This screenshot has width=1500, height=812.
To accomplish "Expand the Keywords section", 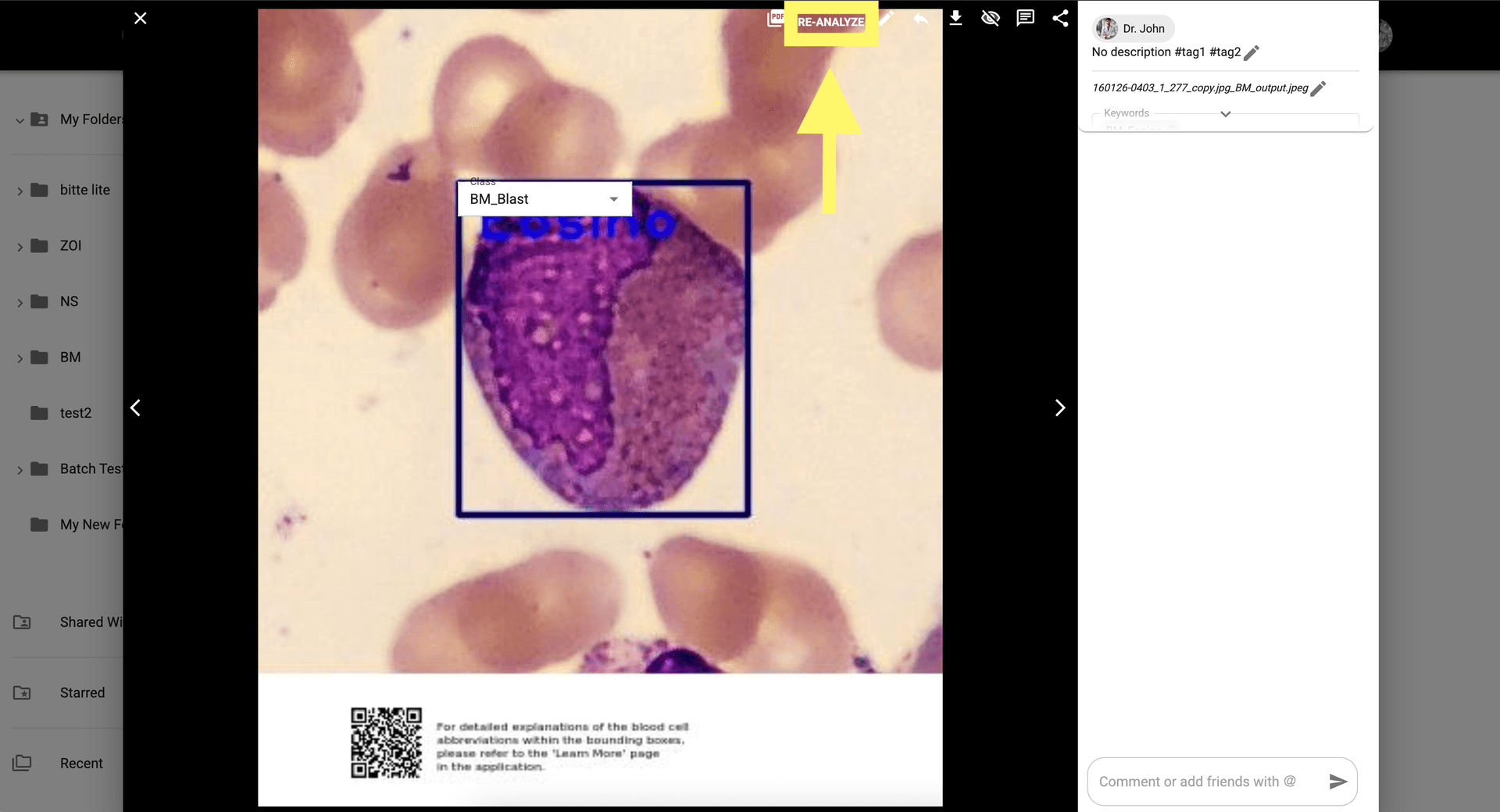I will (x=1225, y=114).
